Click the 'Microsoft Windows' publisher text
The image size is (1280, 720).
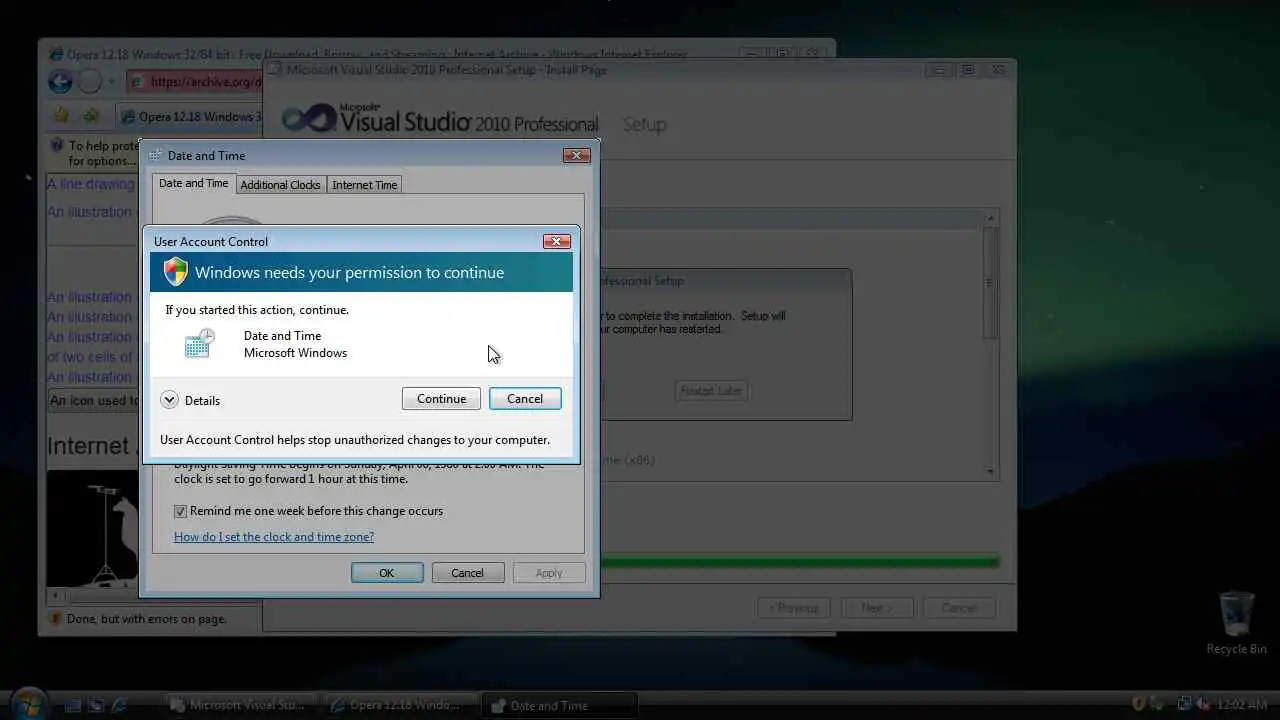click(x=295, y=353)
